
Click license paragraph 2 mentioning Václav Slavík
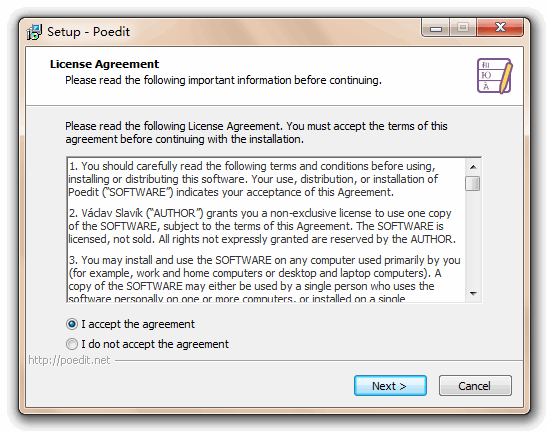pyautogui.click(x=262, y=226)
